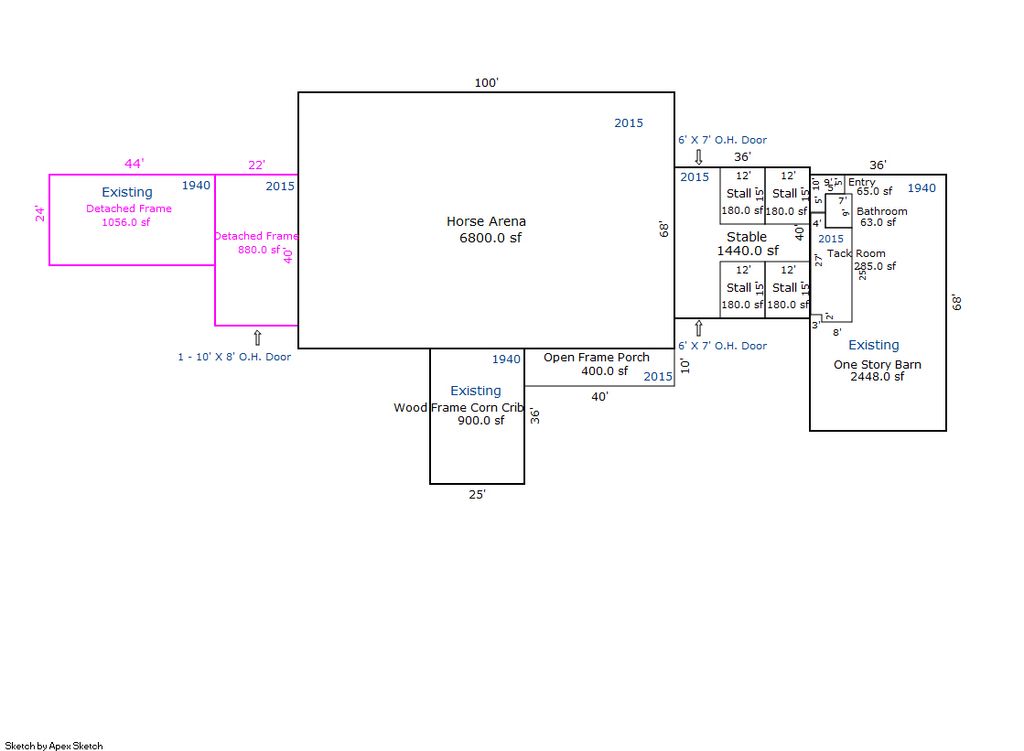The width and height of the screenshot is (1024, 751).
Task: Select the One Story Barn label
Action: click(877, 365)
